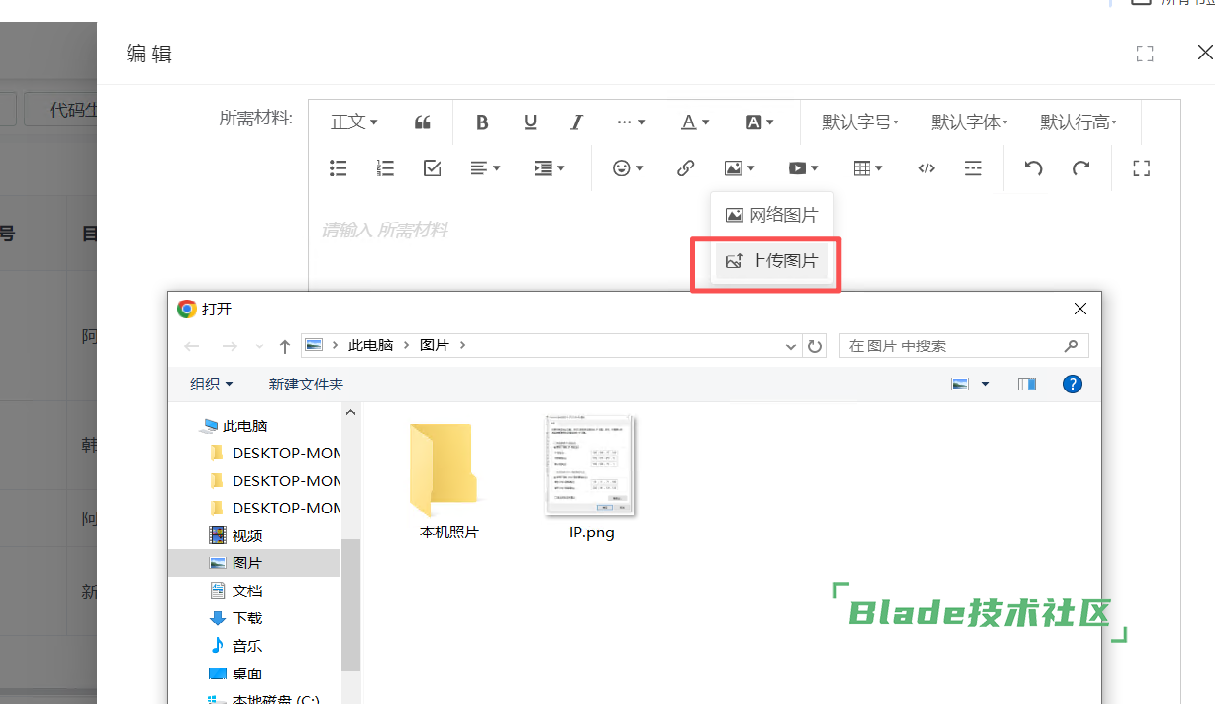
Task: Toggle the file dialog preview pane
Action: [x=1026, y=384]
